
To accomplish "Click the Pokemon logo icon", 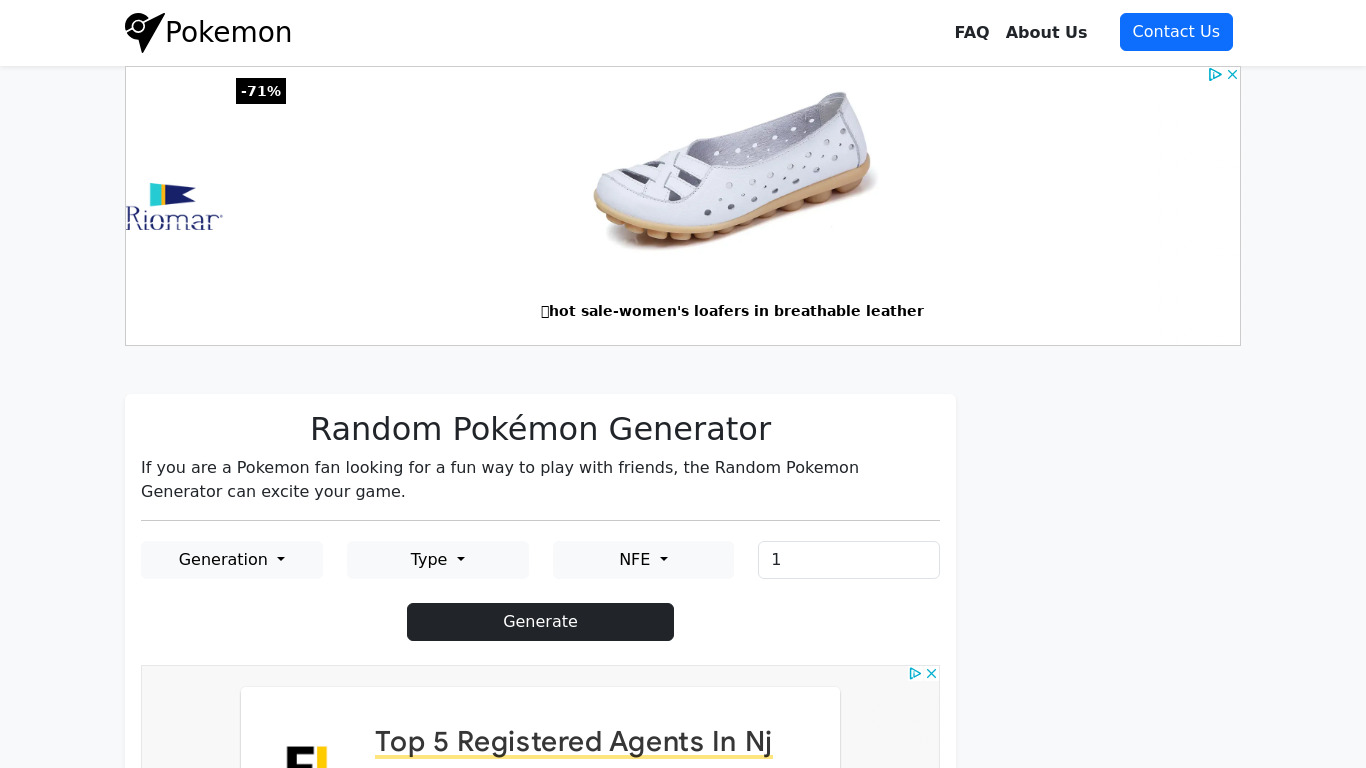I will [x=144, y=32].
